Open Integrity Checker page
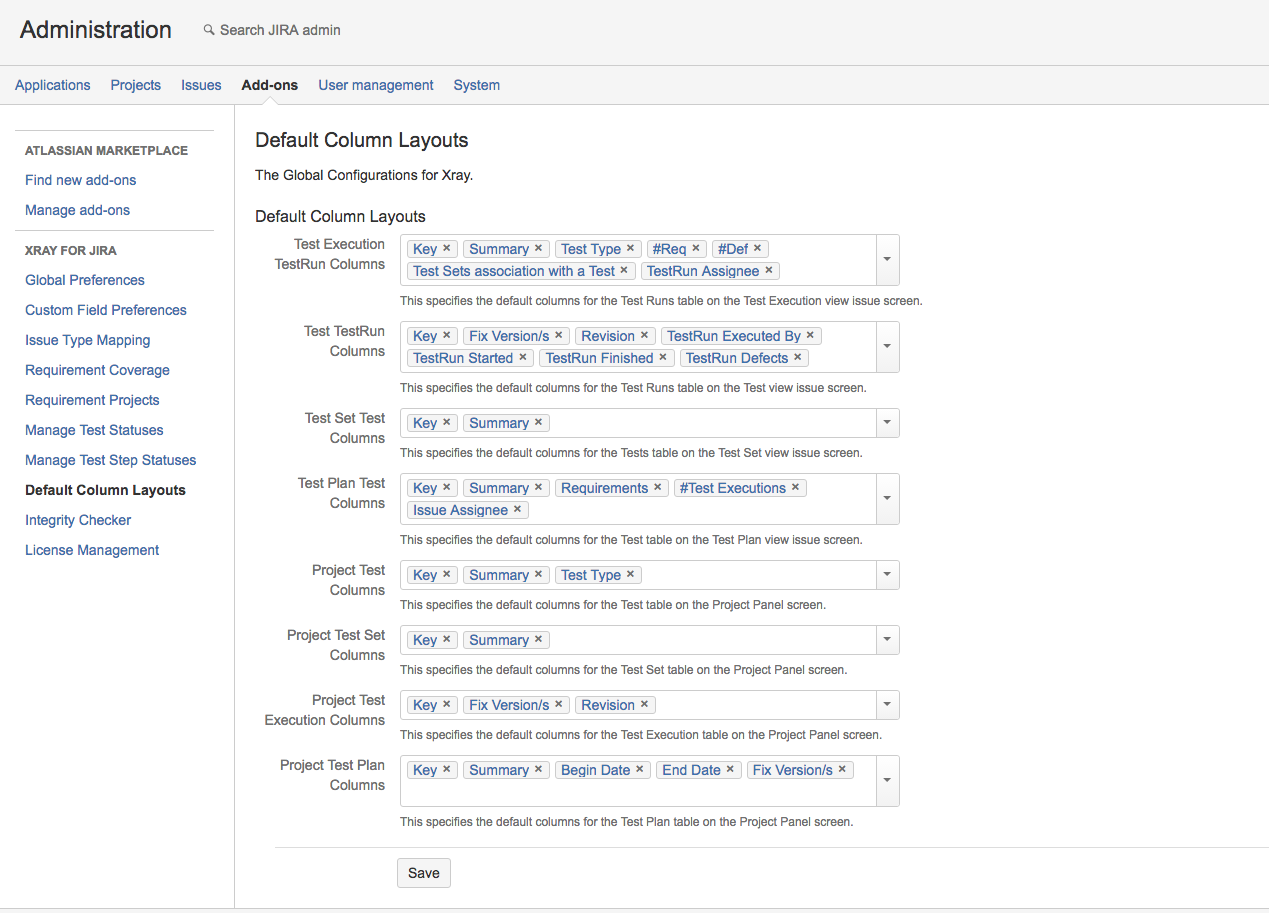 pyautogui.click(x=78, y=520)
